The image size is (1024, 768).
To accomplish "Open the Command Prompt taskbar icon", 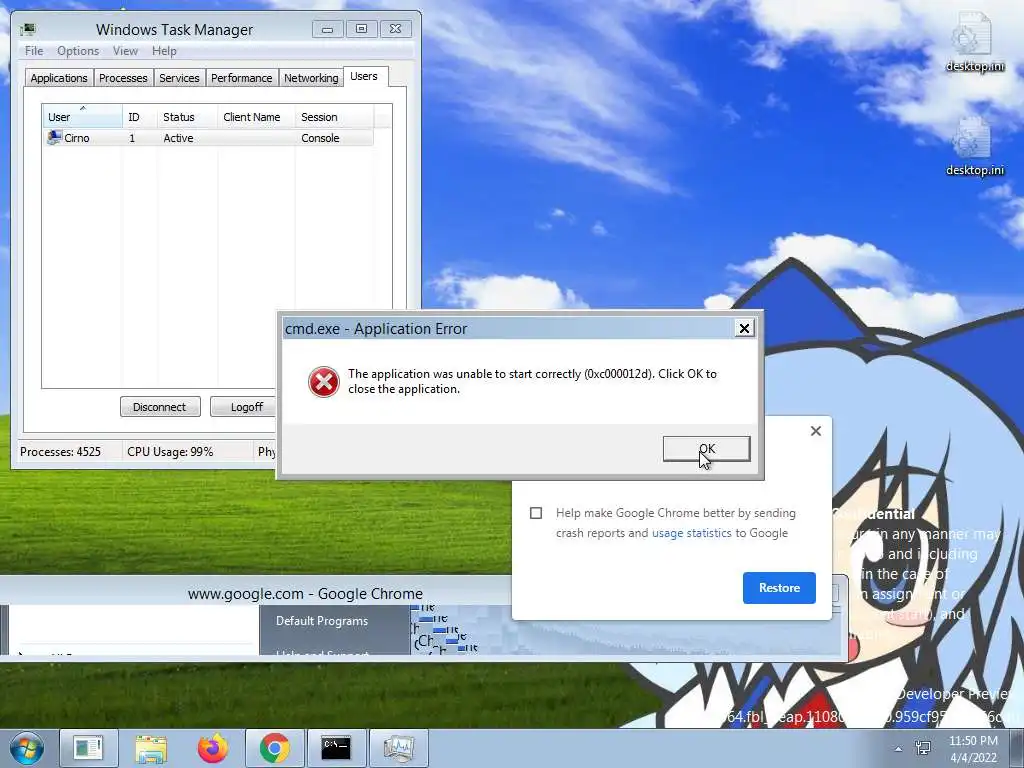I will click(x=336, y=748).
